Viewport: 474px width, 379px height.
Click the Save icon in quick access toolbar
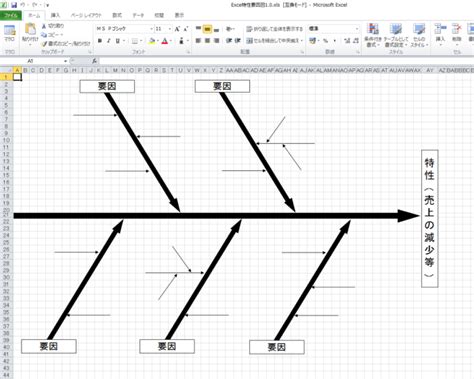pyautogui.click(x=14, y=5)
